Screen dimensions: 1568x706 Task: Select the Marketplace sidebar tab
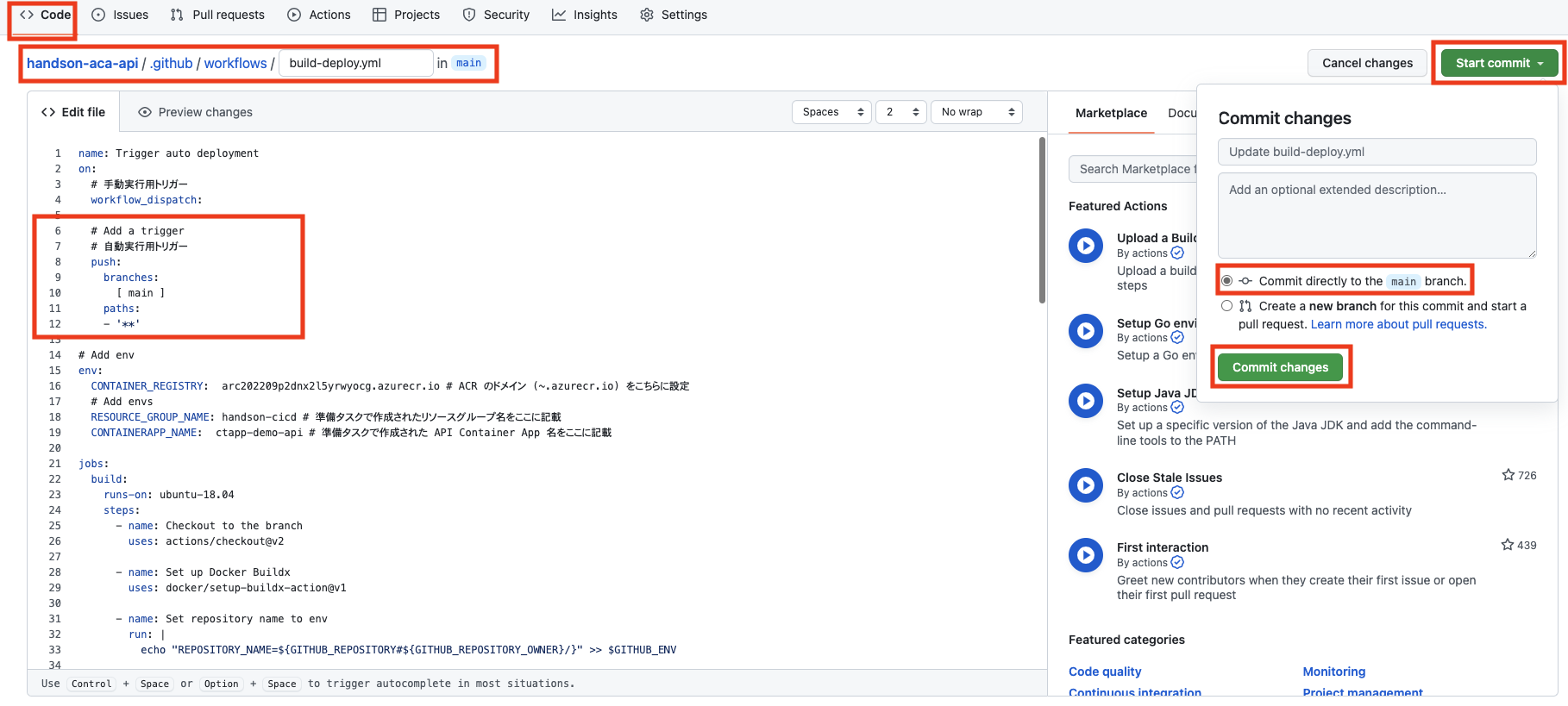(1111, 113)
